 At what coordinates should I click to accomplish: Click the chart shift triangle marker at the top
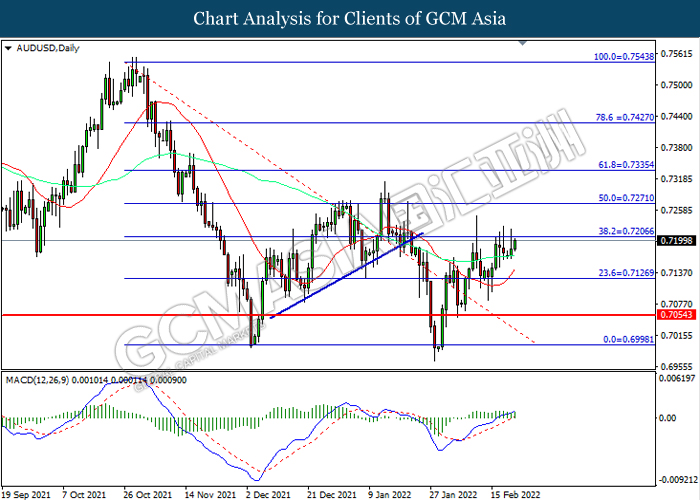click(x=523, y=43)
